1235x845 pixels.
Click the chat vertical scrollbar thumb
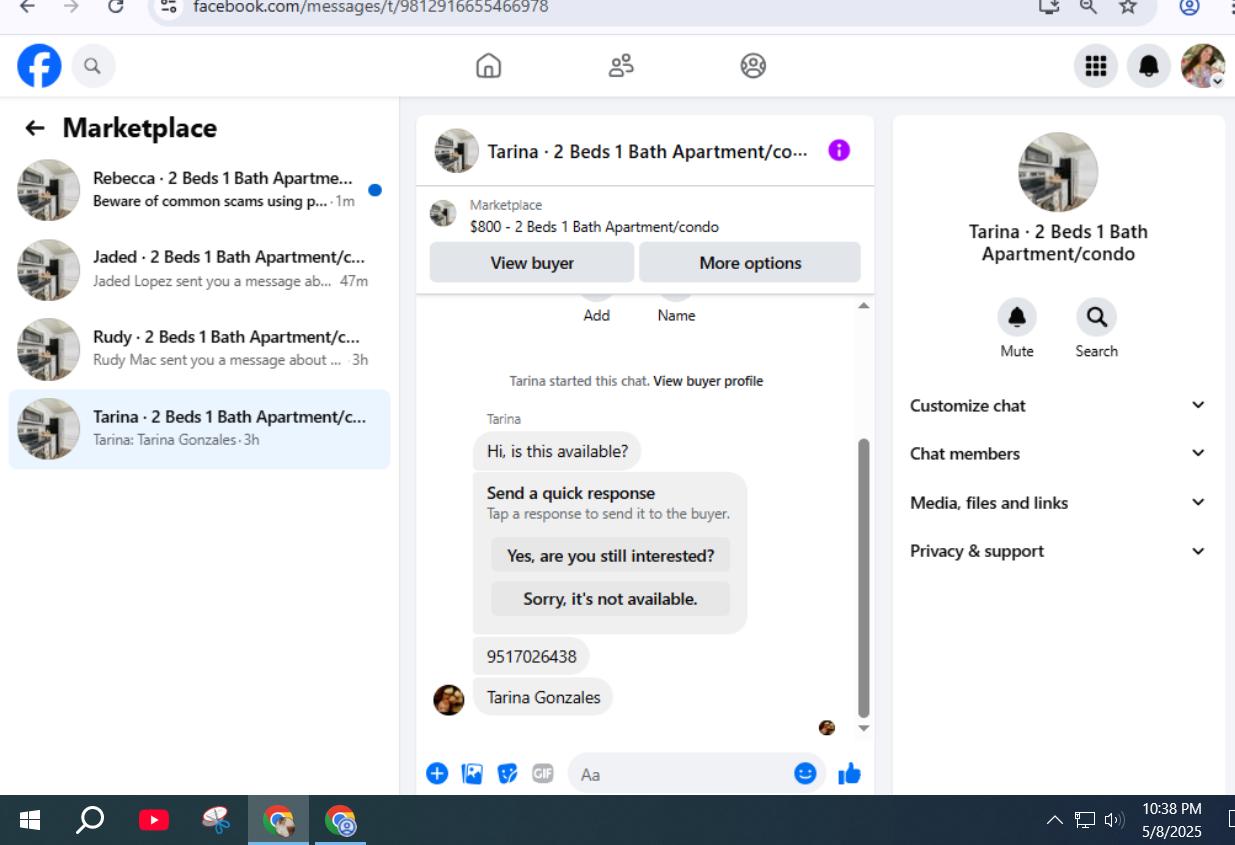864,578
